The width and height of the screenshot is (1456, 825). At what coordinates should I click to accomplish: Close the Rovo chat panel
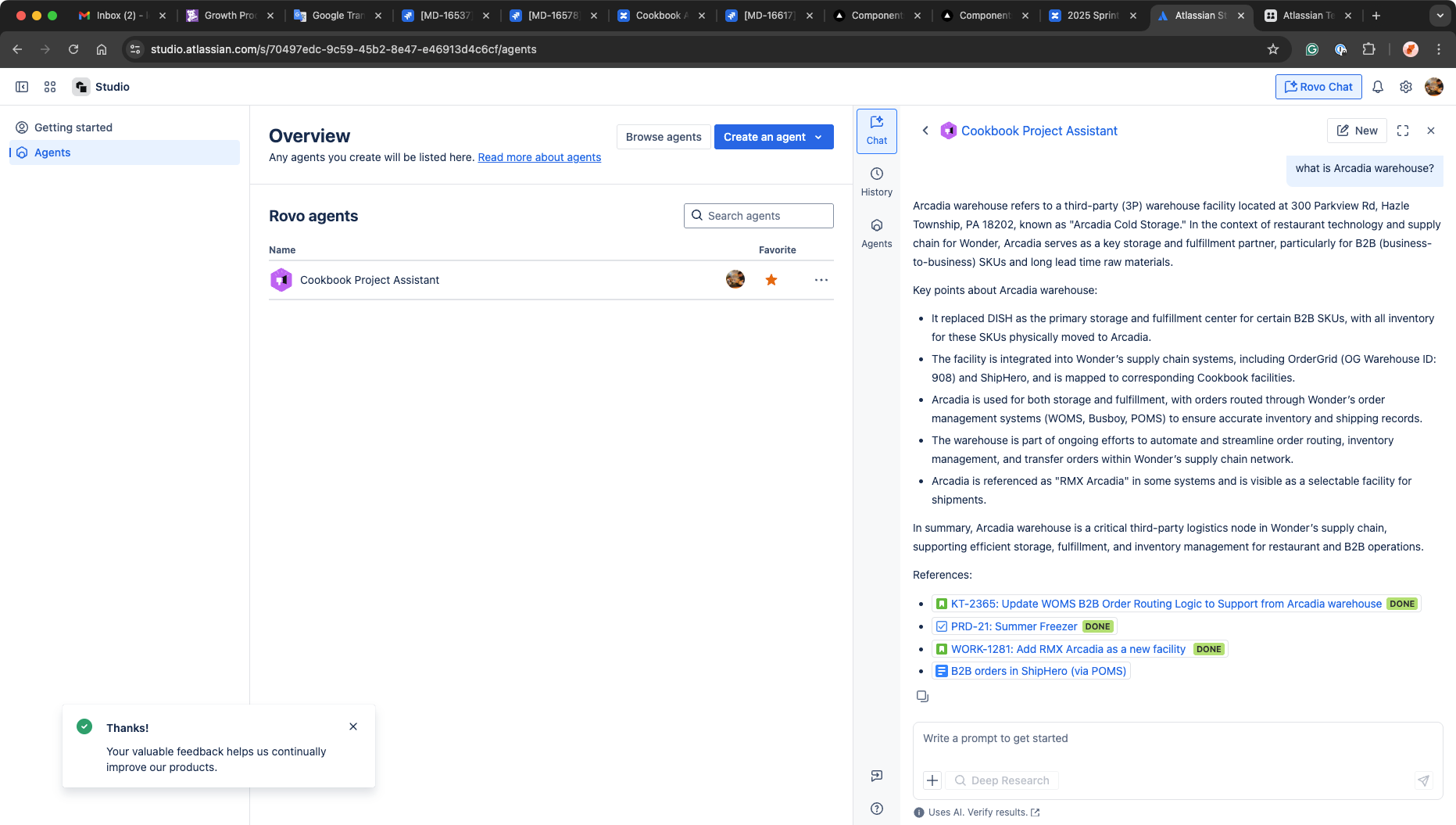[x=1431, y=131]
